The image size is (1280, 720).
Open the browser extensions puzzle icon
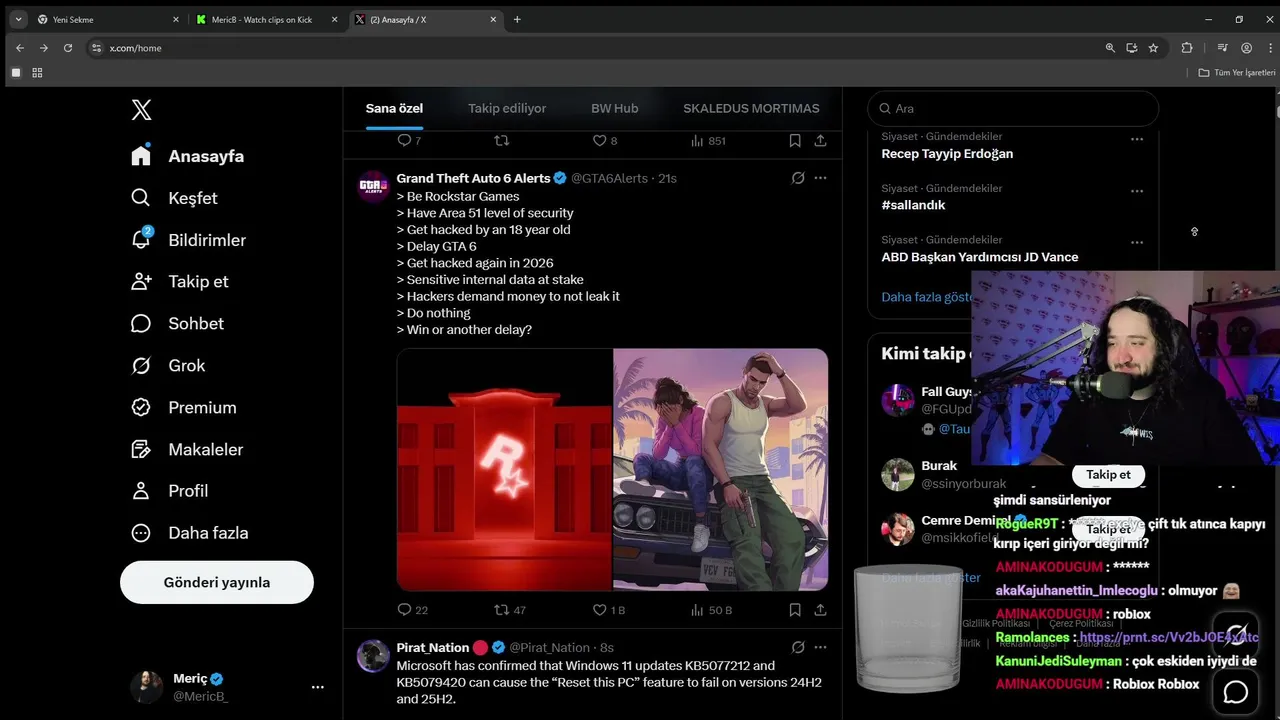pyautogui.click(x=1187, y=48)
